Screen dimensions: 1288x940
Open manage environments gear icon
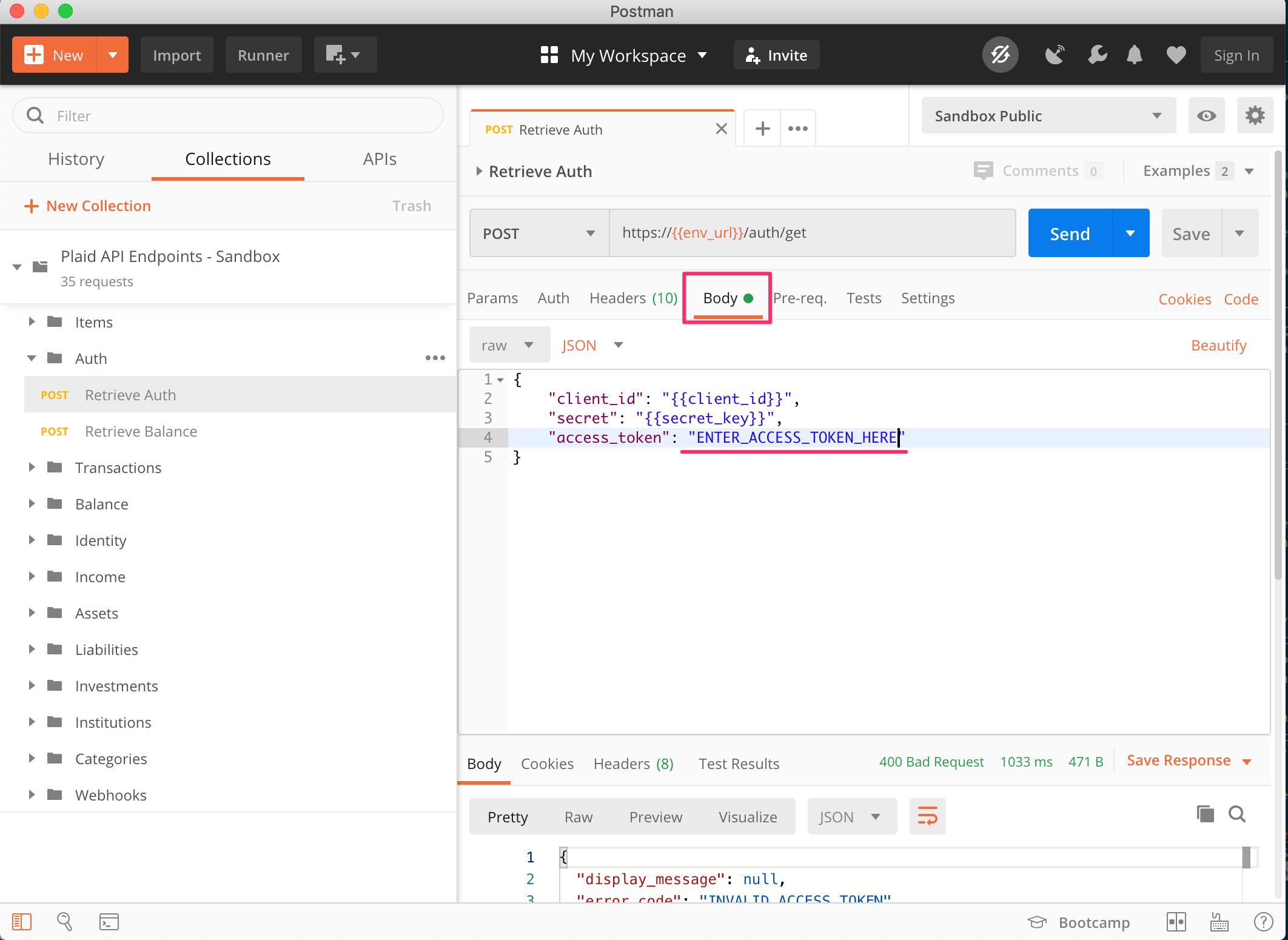[1255, 115]
